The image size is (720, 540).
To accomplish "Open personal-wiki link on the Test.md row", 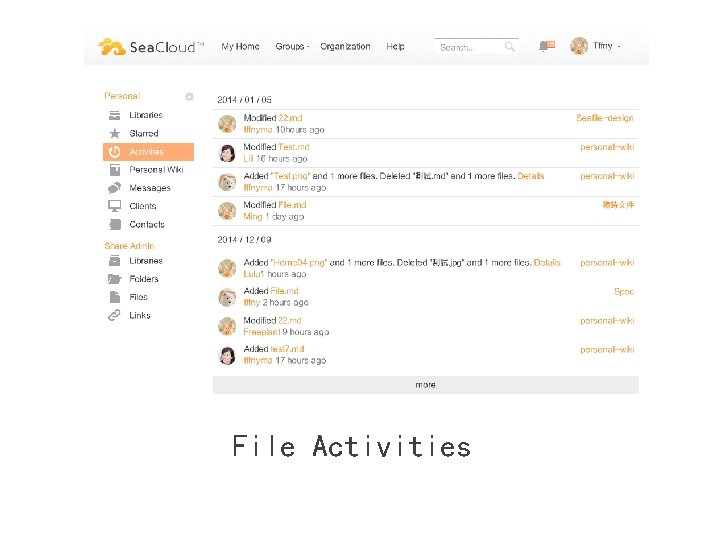I will pyautogui.click(x=607, y=147).
